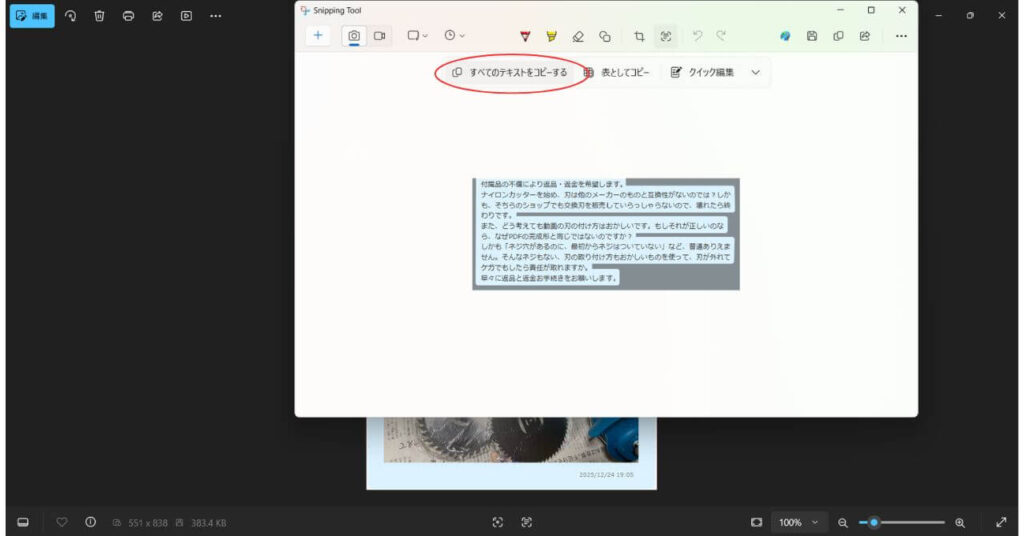Image resolution: width=1024 pixels, height=536 pixels.
Task: Show file info panel in Photos
Action: [90, 522]
